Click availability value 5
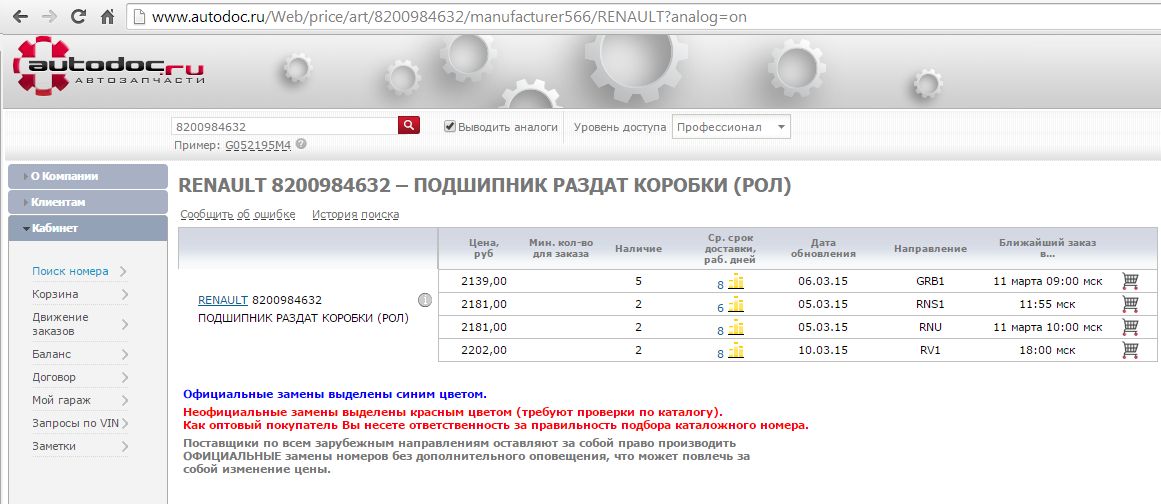 pyautogui.click(x=638, y=281)
